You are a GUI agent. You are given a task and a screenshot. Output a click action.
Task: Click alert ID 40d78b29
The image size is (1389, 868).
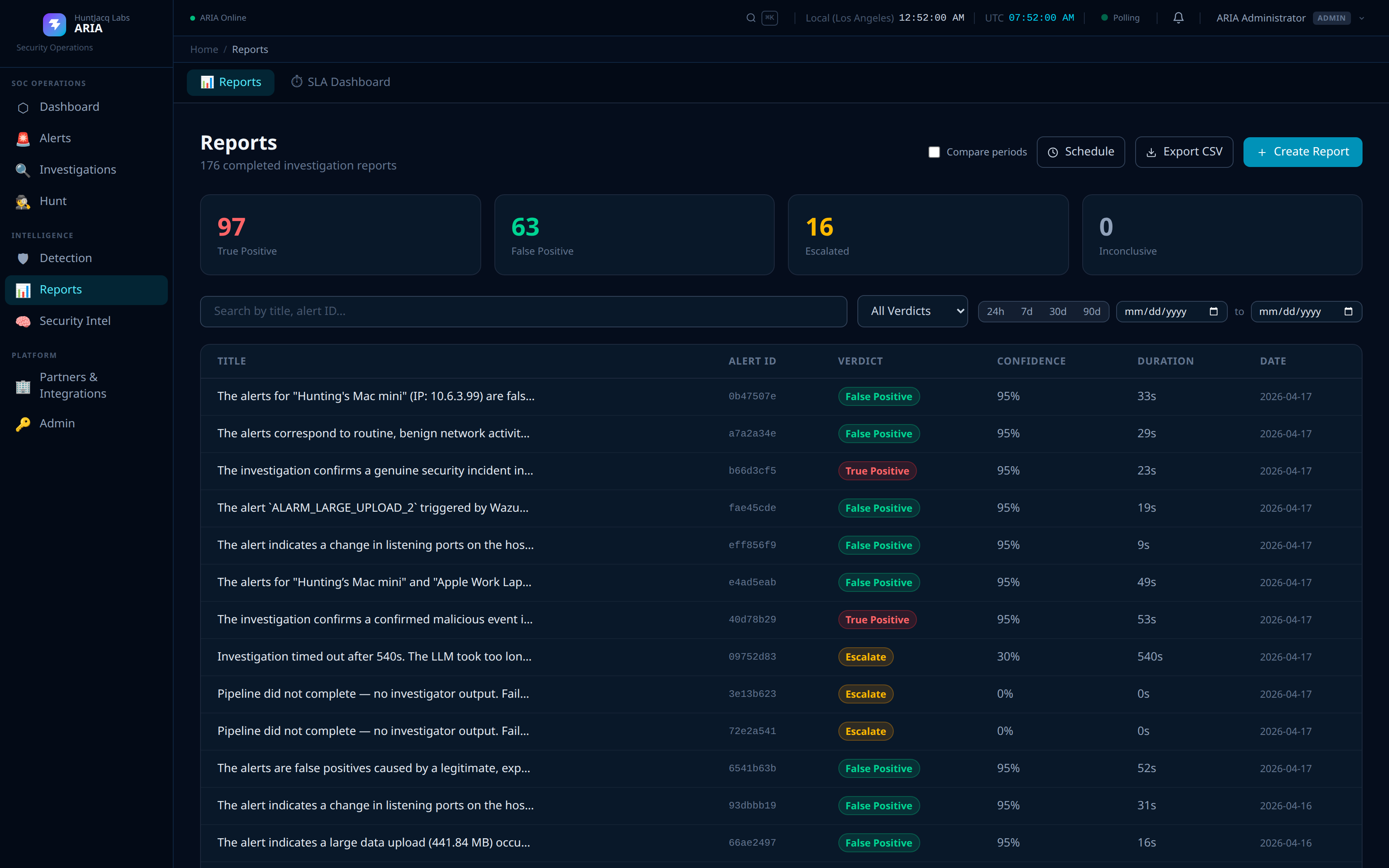[x=752, y=620]
